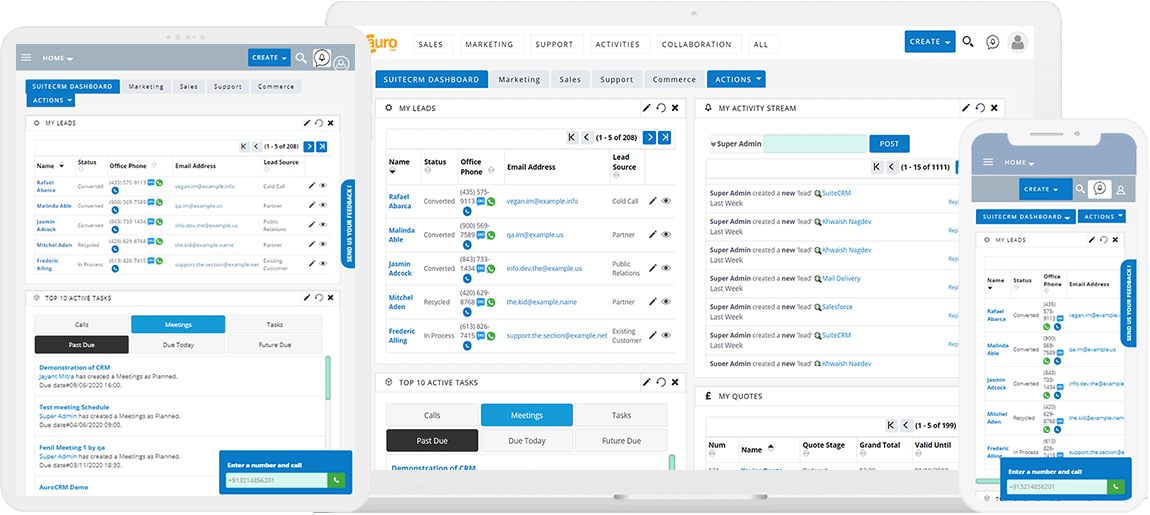Edit My Leads dashlet on the phone
The image size is (1150, 515).
(x=1091, y=240)
